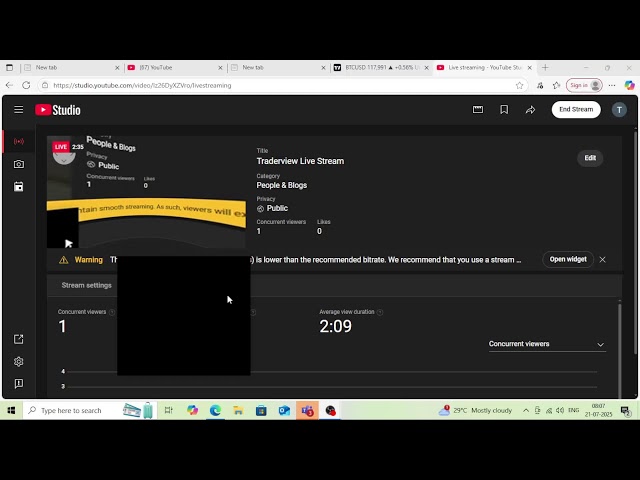Open the Copilot icon in browser toolbar
Viewport: 640px width, 480px height.
coord(629,85)
